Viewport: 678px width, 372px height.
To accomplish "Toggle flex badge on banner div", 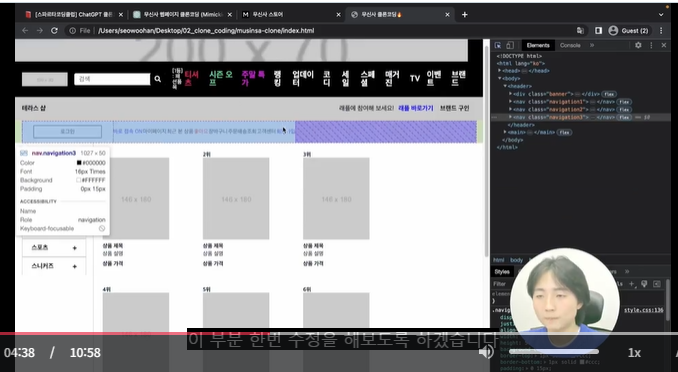I will pos(609,94).
